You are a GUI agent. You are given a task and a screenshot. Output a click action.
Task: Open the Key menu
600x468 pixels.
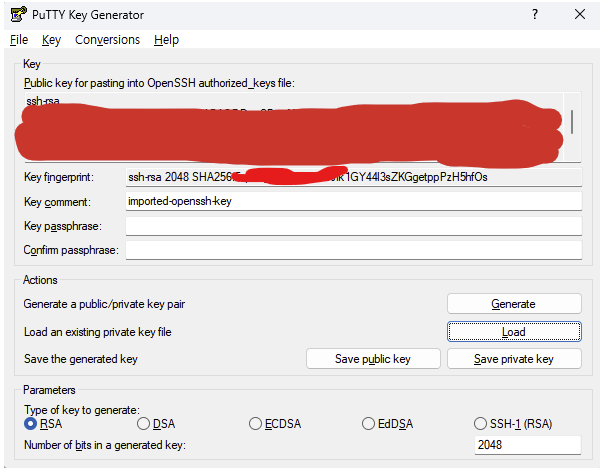(51, 40)
